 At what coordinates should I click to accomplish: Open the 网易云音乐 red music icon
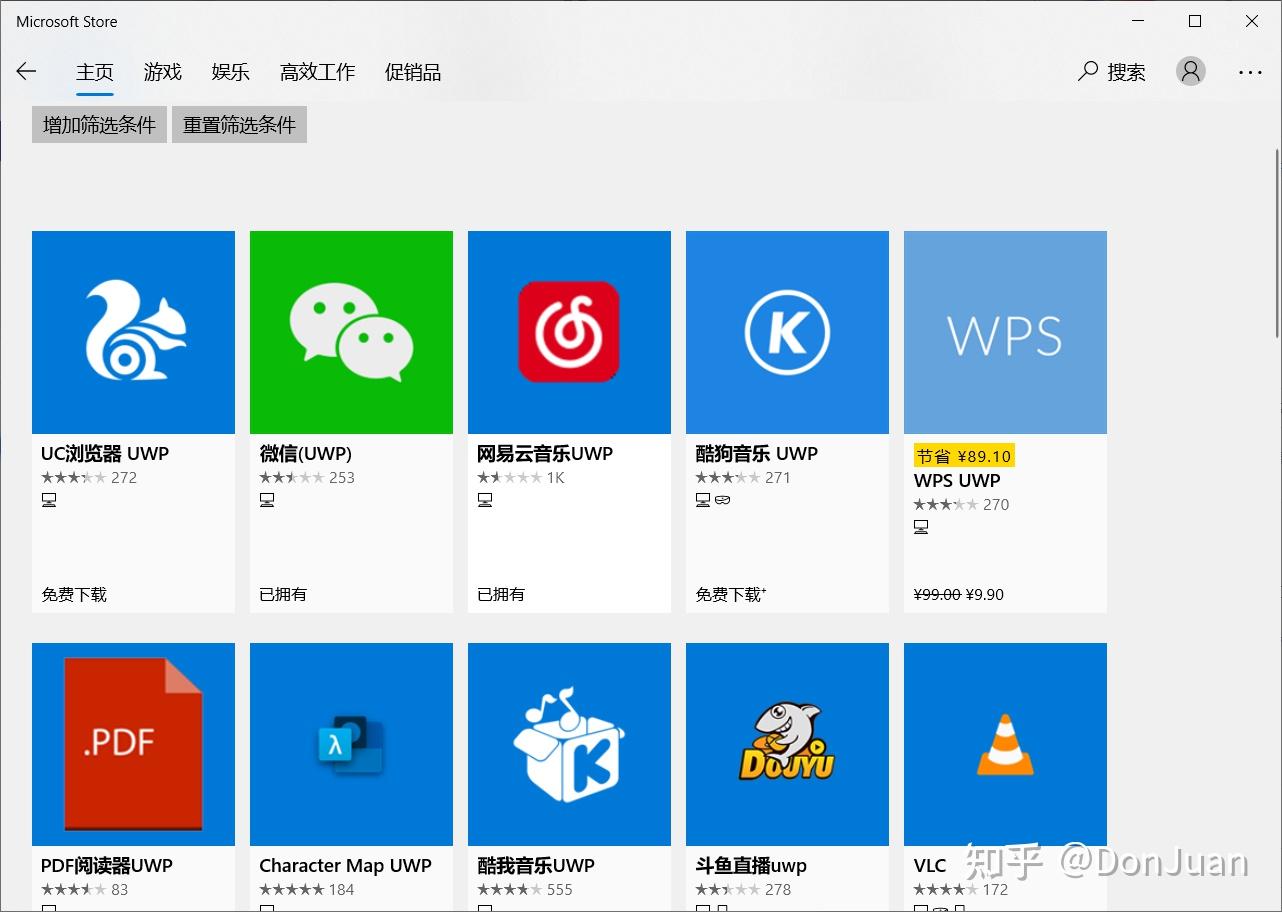tap(569, 332)
